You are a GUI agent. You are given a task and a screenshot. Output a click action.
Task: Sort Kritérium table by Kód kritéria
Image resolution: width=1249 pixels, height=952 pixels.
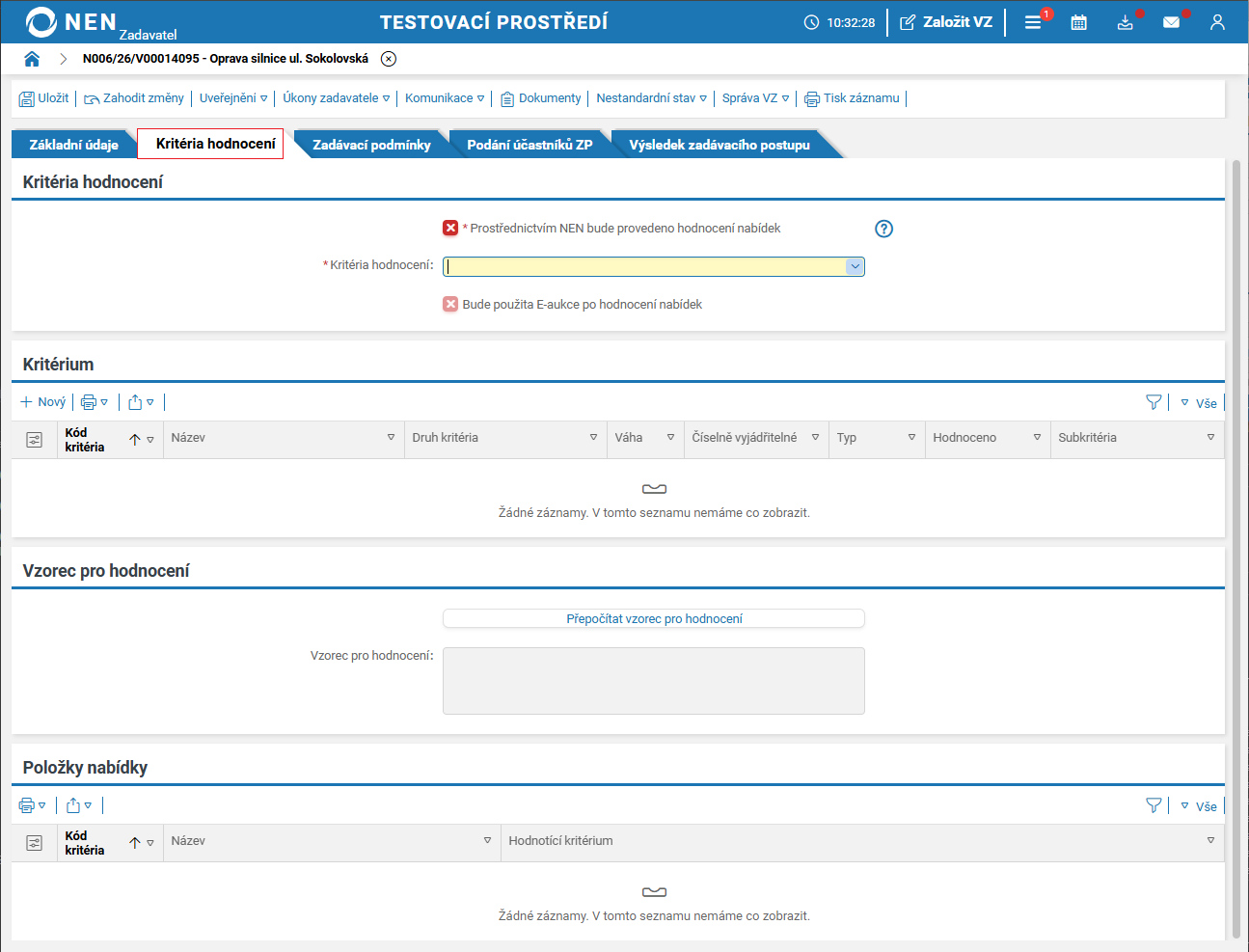[135, 440]
